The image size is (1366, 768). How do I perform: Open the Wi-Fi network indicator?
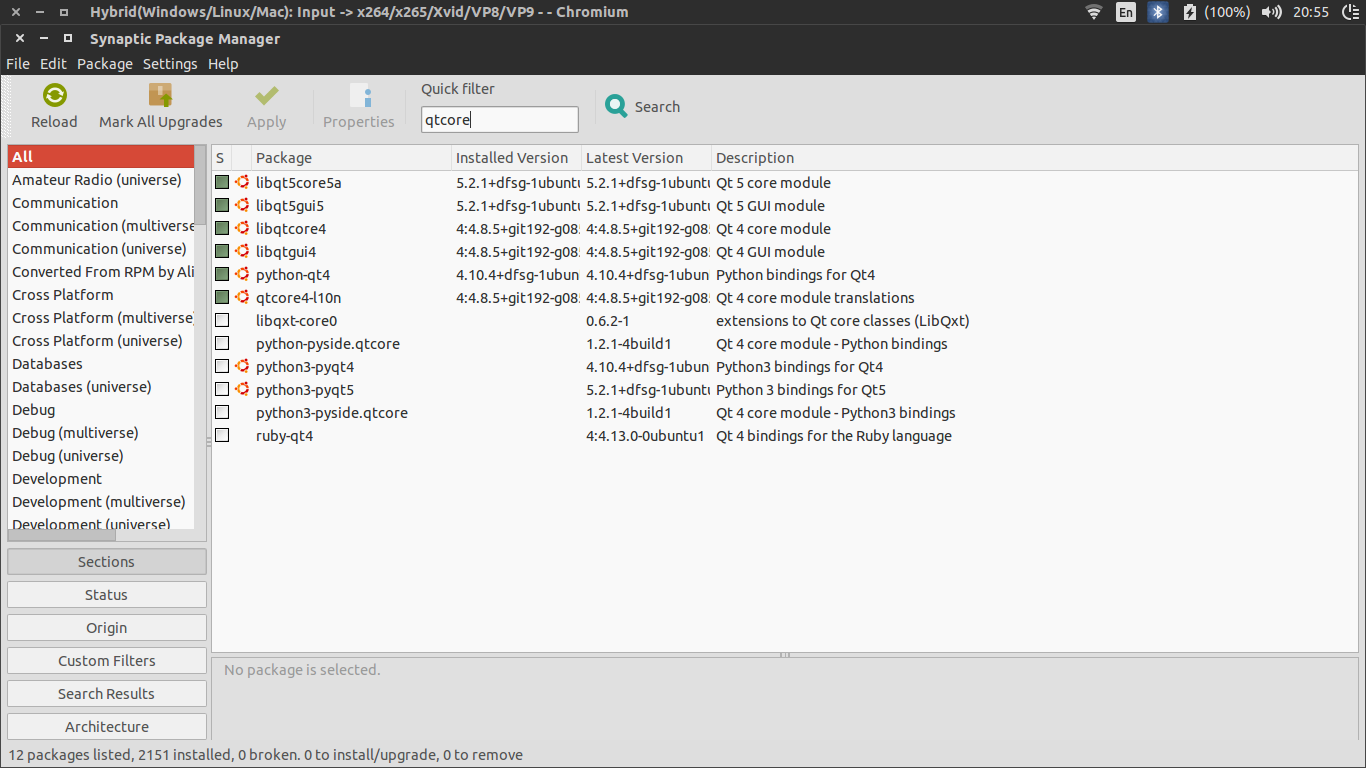[1094, 12]
